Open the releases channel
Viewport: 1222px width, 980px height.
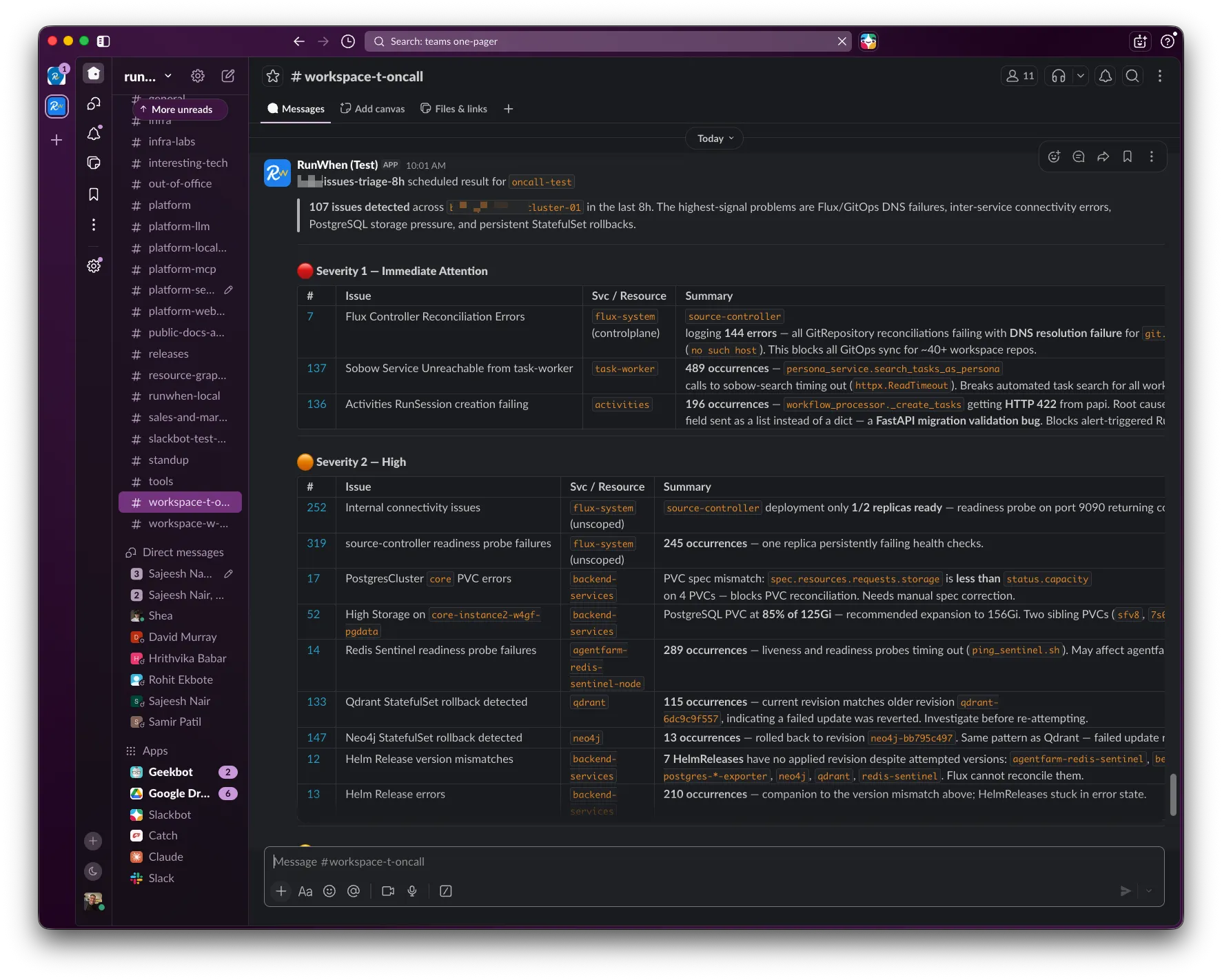point(180,354)
